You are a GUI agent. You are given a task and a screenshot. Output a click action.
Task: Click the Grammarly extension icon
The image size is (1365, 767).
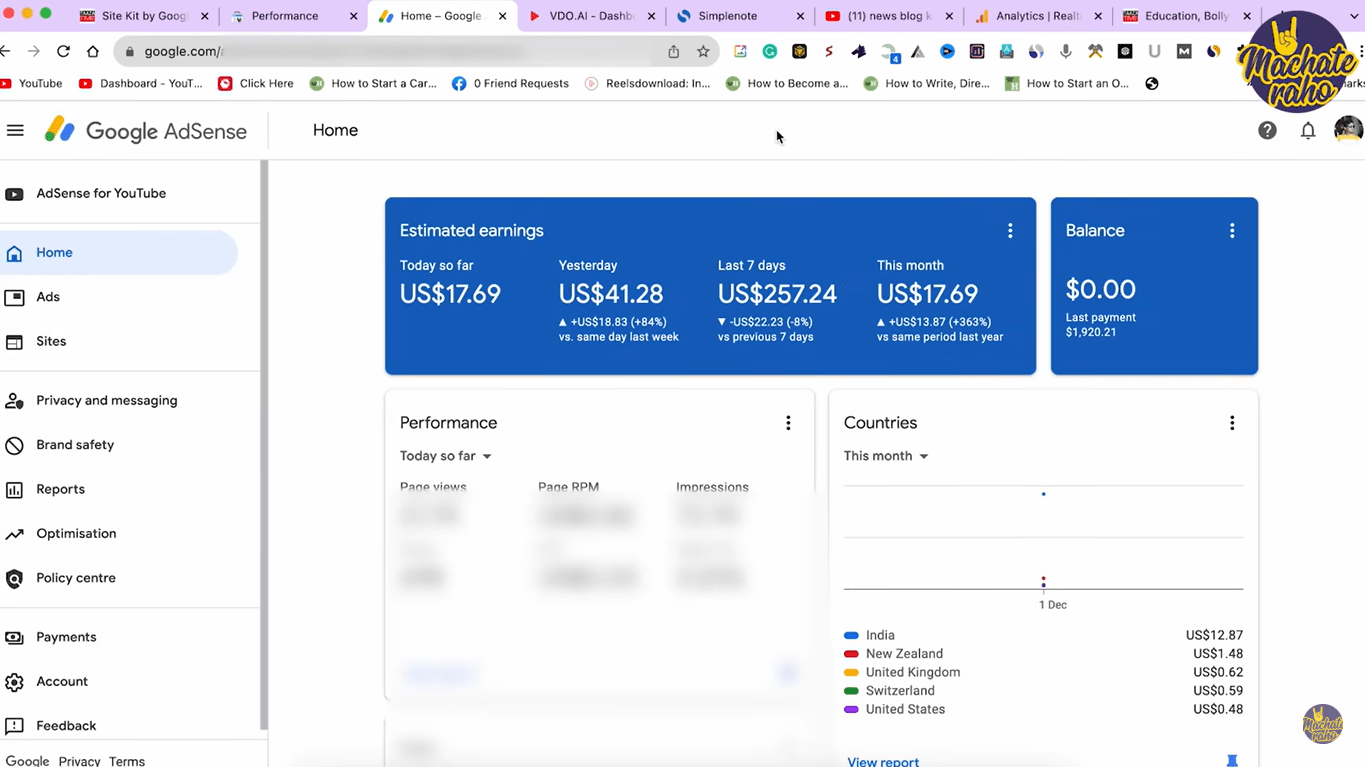pos(770,51)
